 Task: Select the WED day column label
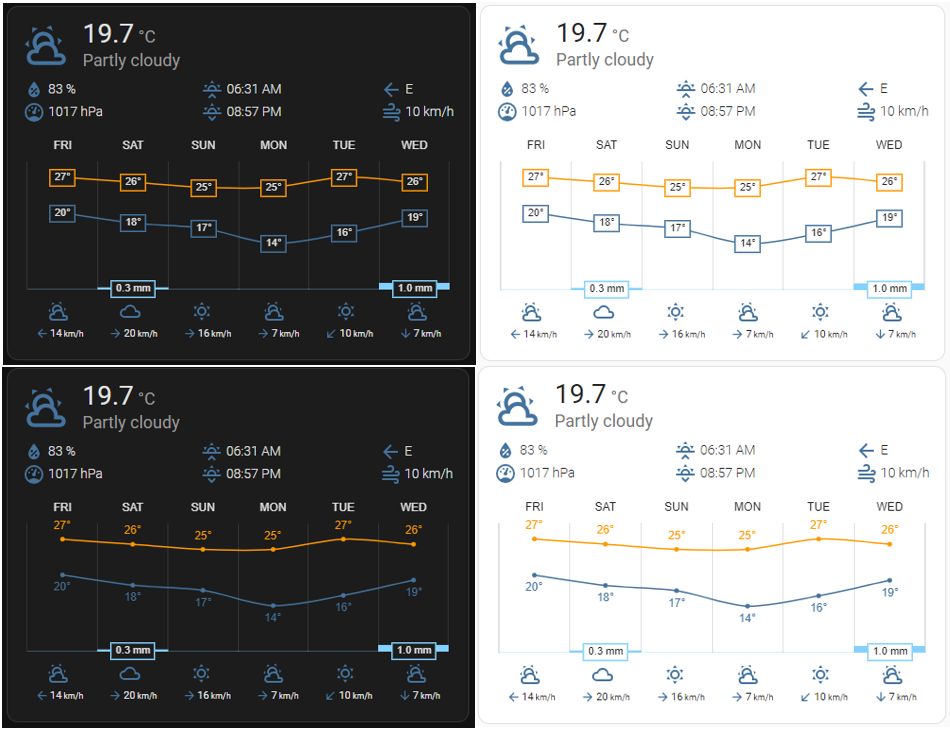pyautogui.click(x=414, y=145)
